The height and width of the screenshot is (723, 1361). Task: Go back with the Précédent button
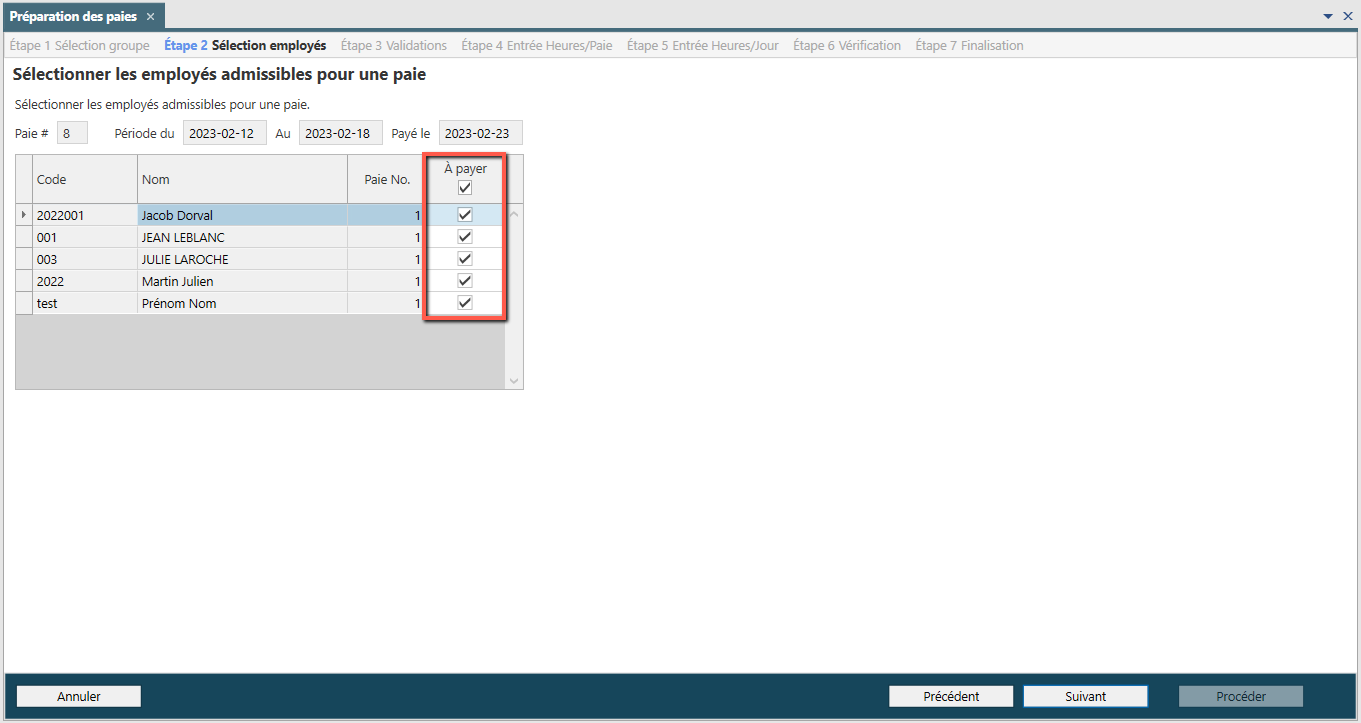pos(951,696)
